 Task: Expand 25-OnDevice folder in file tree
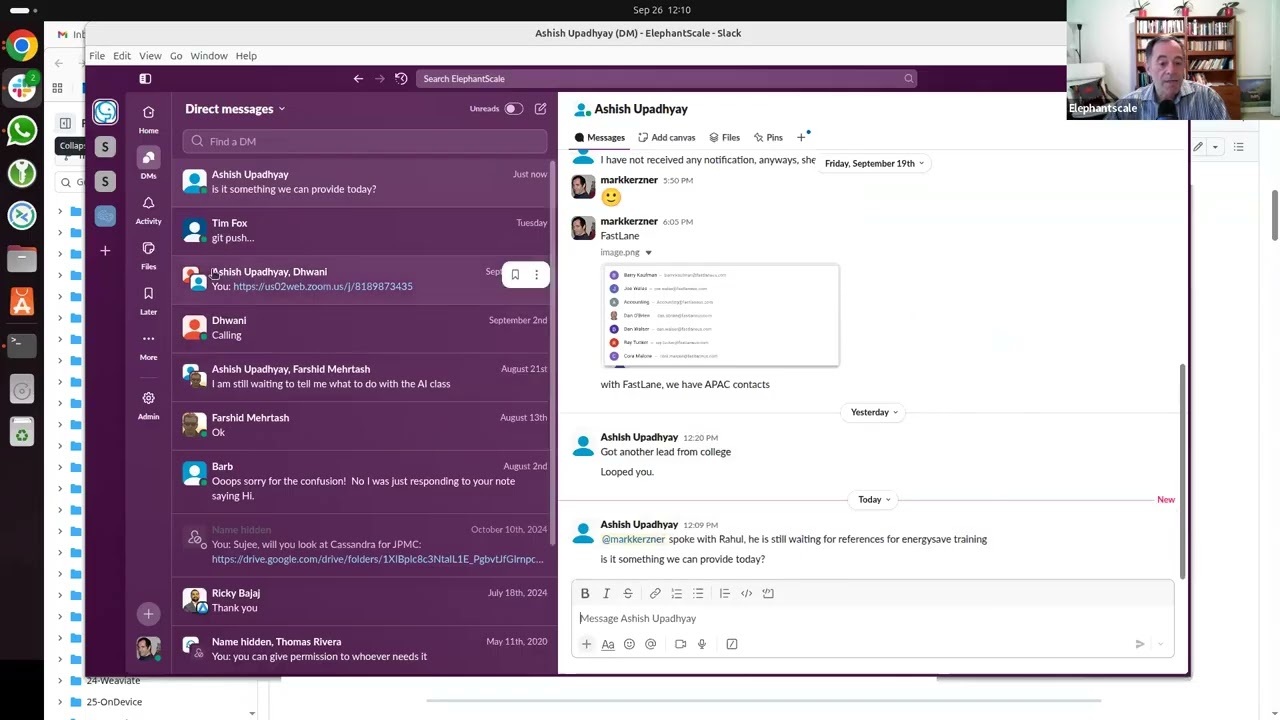(x=60, y=702)
